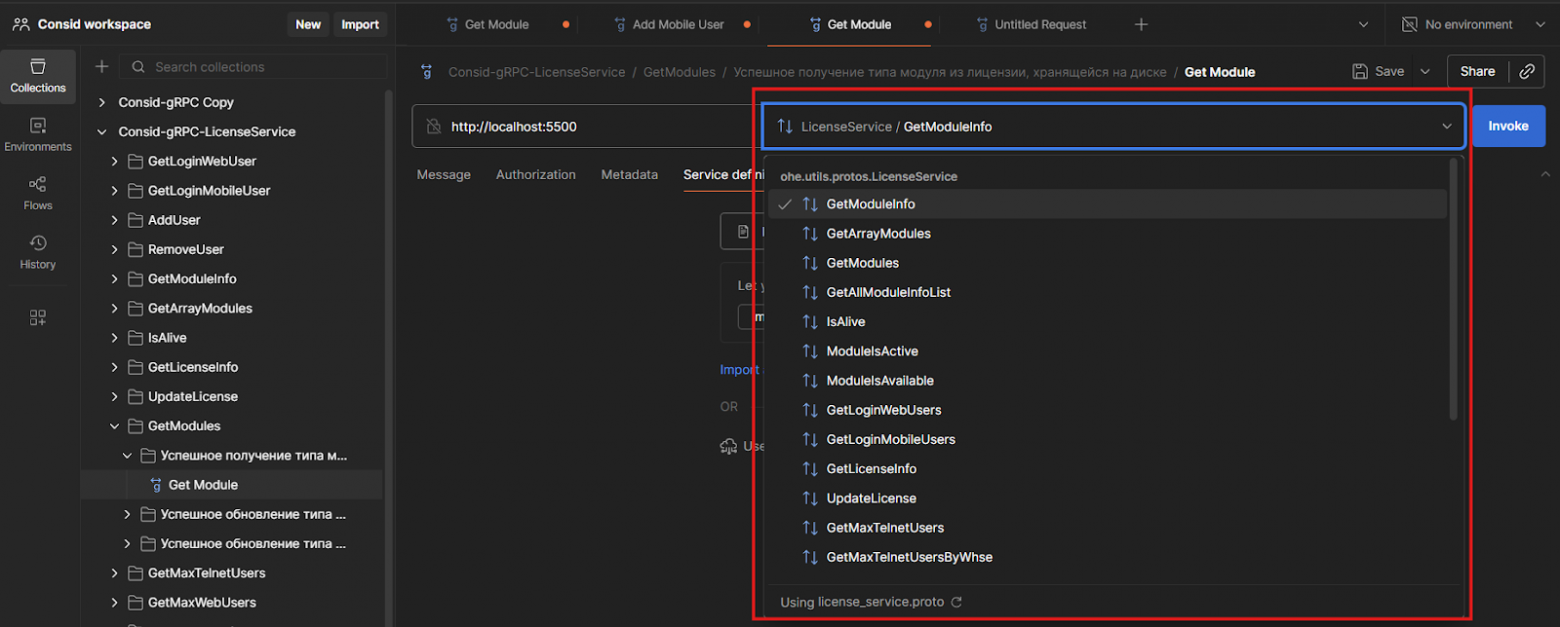This screenshot has width=1560, height=627.
Task: Click the http://localhost:5500 URL field
Action: [x=585, y=126]
